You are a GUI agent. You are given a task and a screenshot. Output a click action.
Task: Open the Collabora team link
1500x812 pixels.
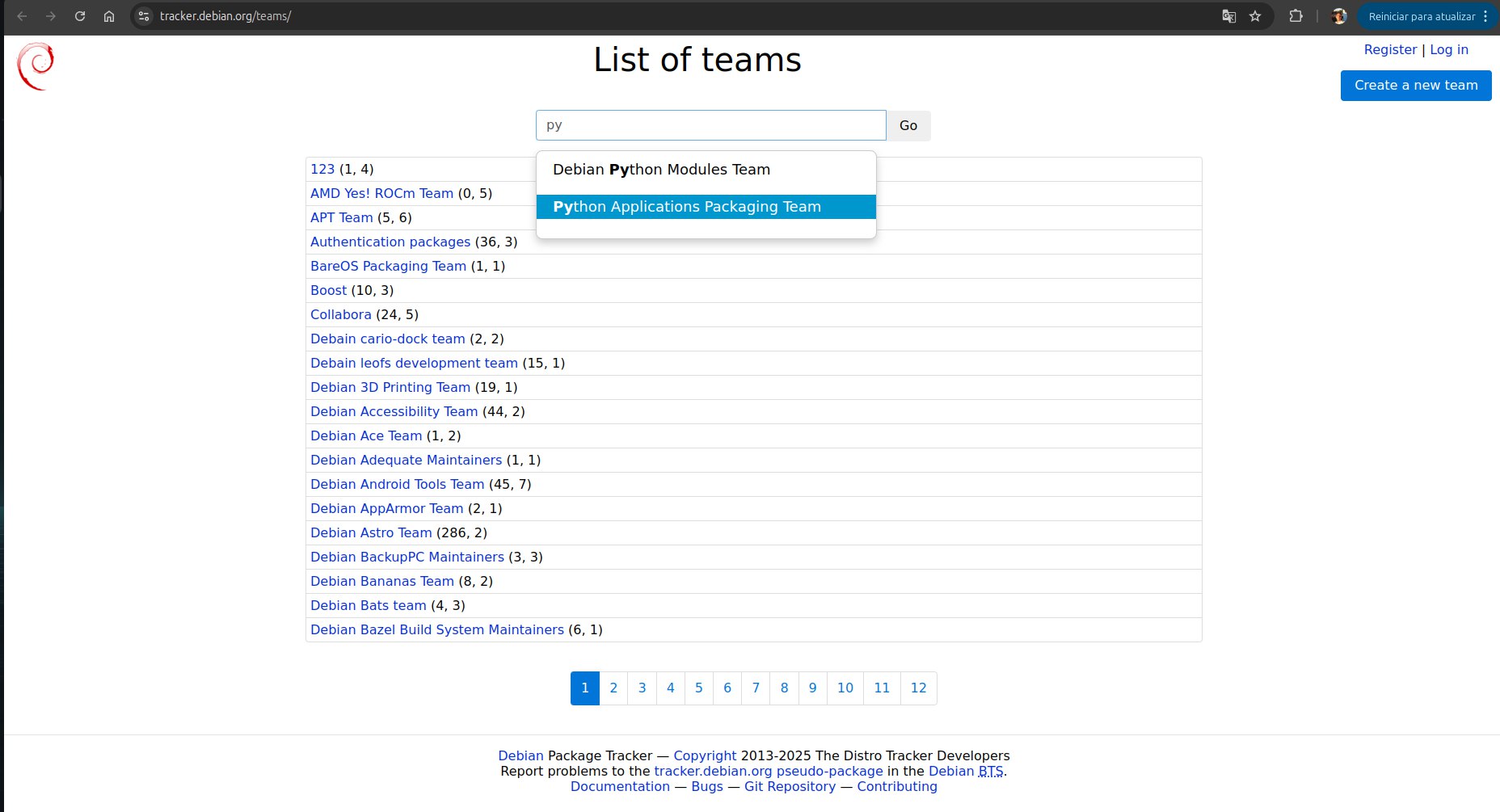coord(341,314)
